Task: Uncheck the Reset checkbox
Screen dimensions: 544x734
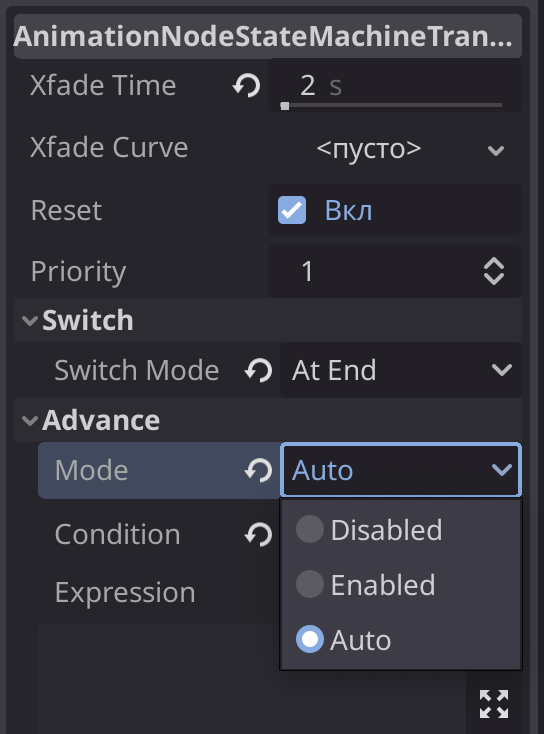Action: click(x=292, y=210)
